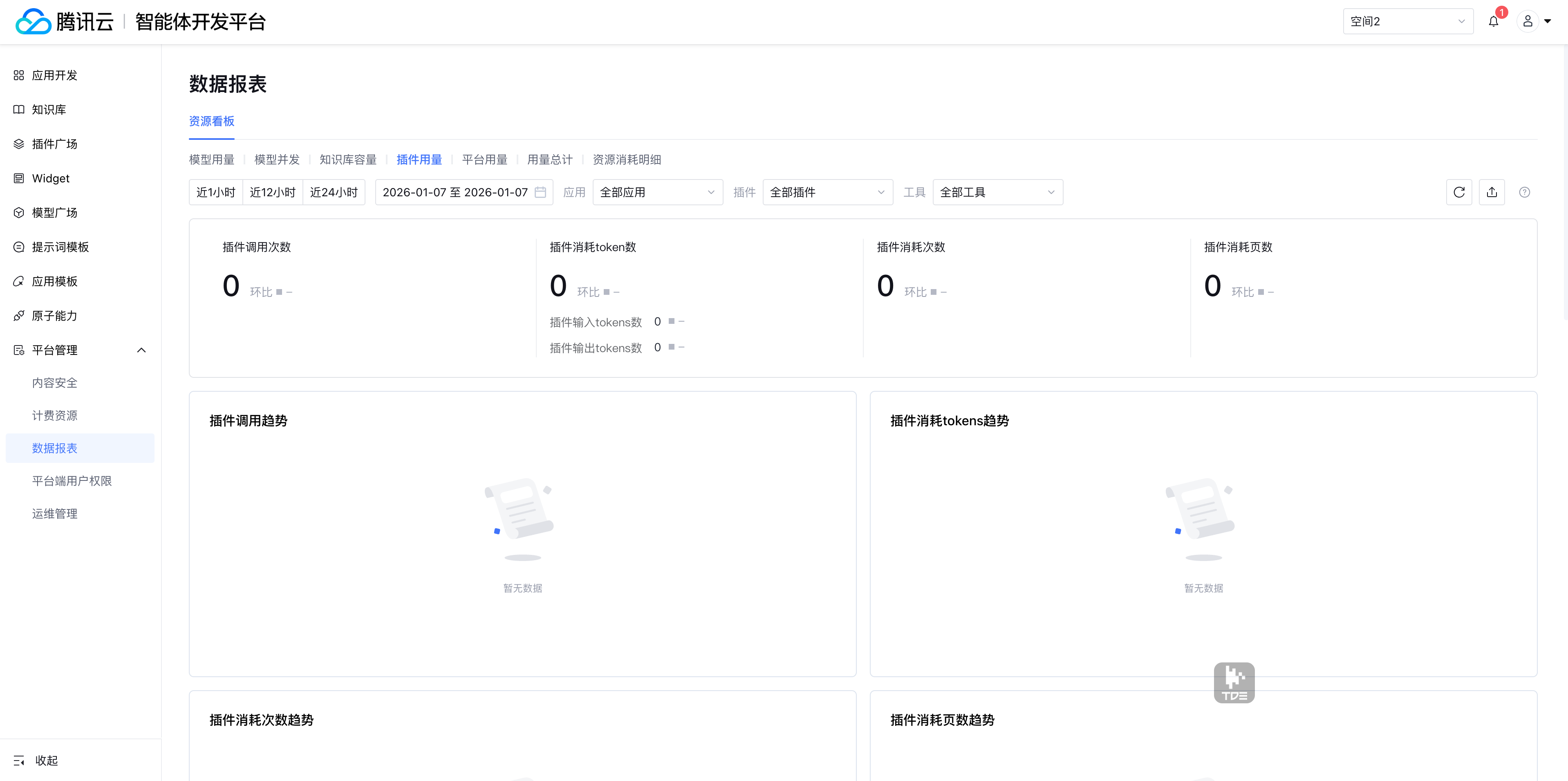Click the floating TDE assistant icon
This screenshot has width=1568, height=781.
pyautogui.click(x=1234, y=682)
